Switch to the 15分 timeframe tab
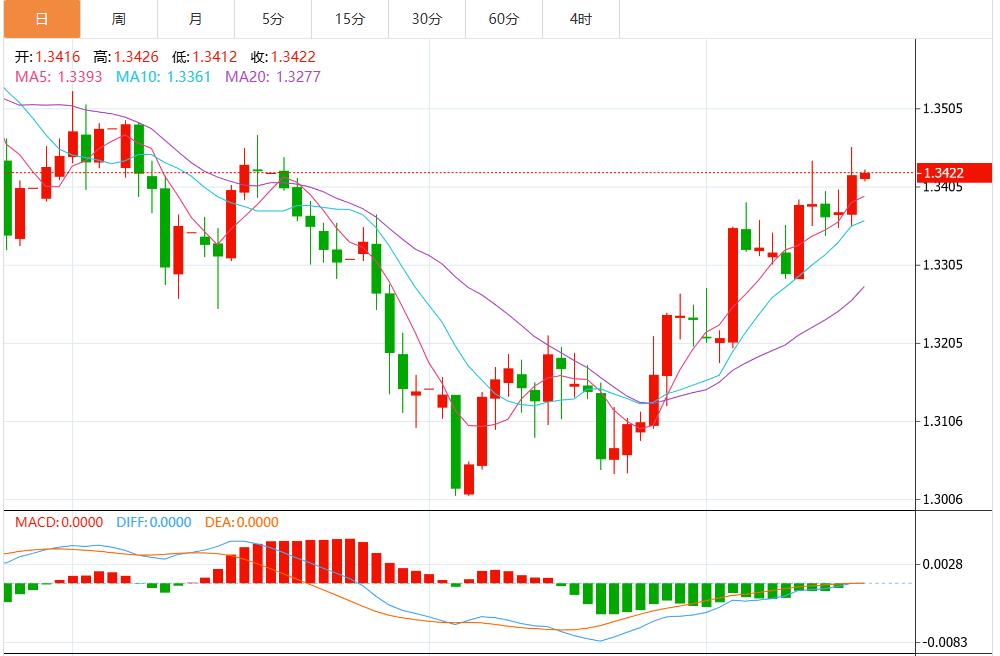This screenshot has width=1000, height=656. 349,19
